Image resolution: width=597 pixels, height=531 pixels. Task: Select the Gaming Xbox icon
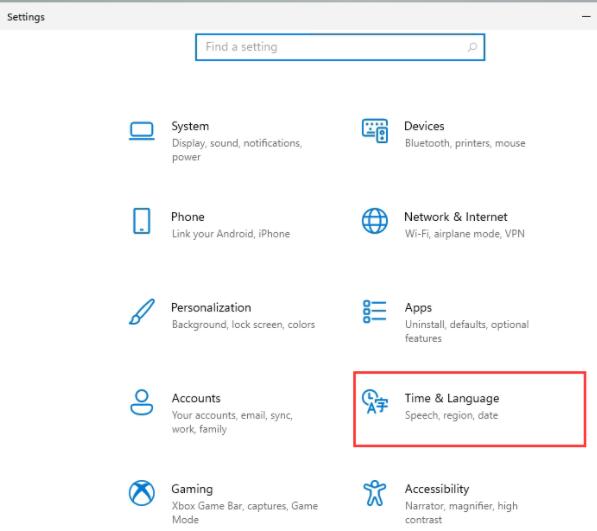click(x=142, y=493)
